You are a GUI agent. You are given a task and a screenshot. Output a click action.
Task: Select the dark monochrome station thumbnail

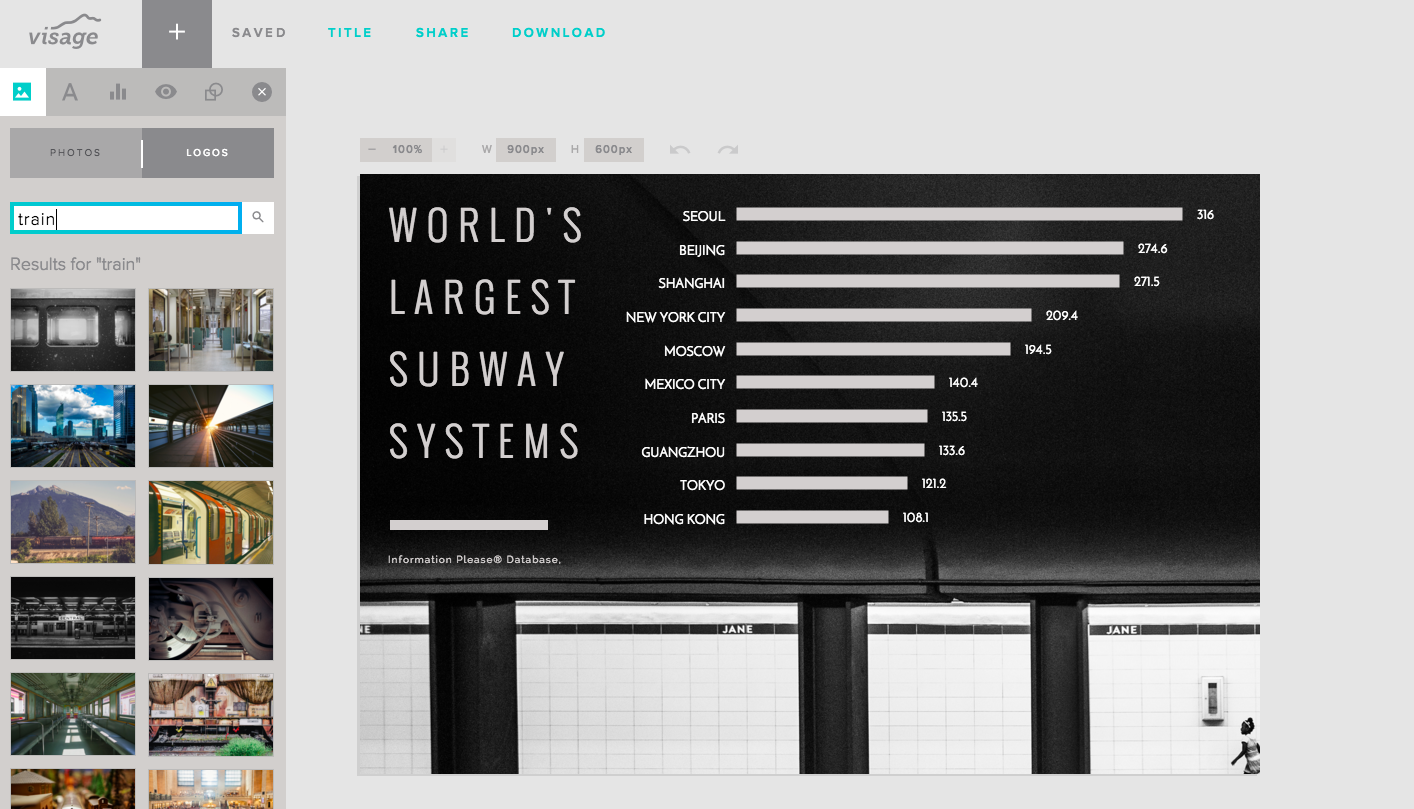coord(73,618)
